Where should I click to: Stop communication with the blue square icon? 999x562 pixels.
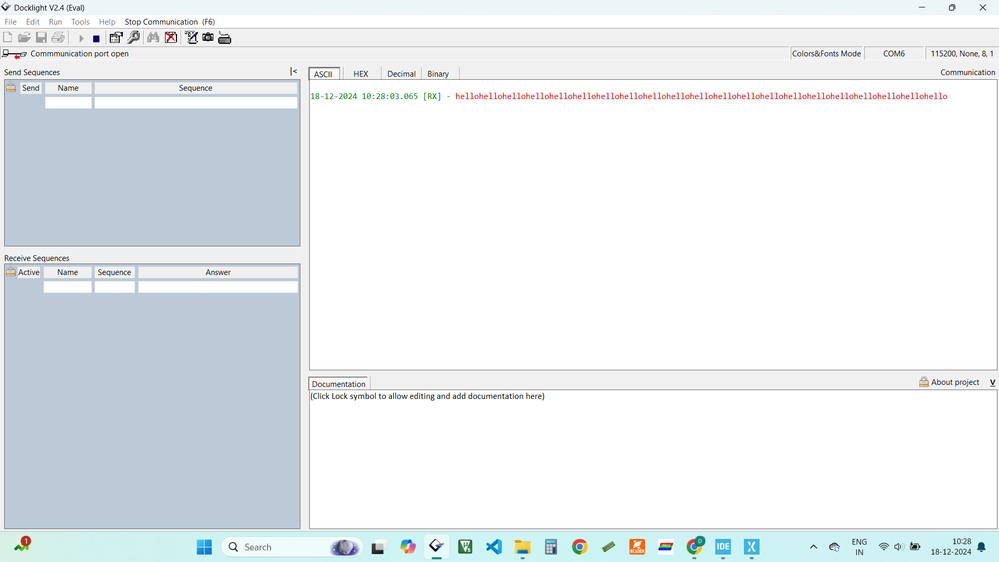pos(96,38)
